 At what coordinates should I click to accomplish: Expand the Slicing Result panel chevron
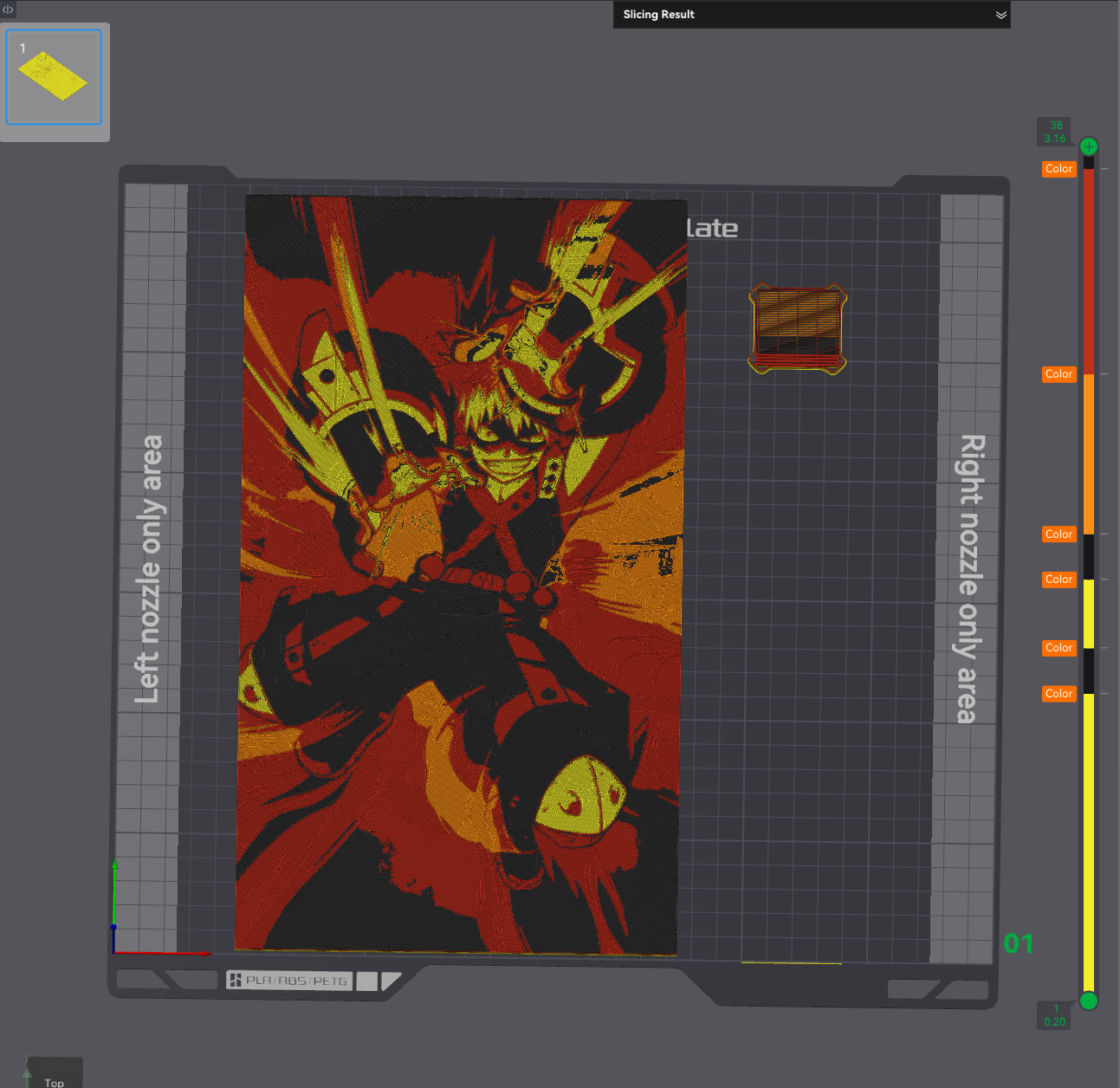tap(1000, 15)
